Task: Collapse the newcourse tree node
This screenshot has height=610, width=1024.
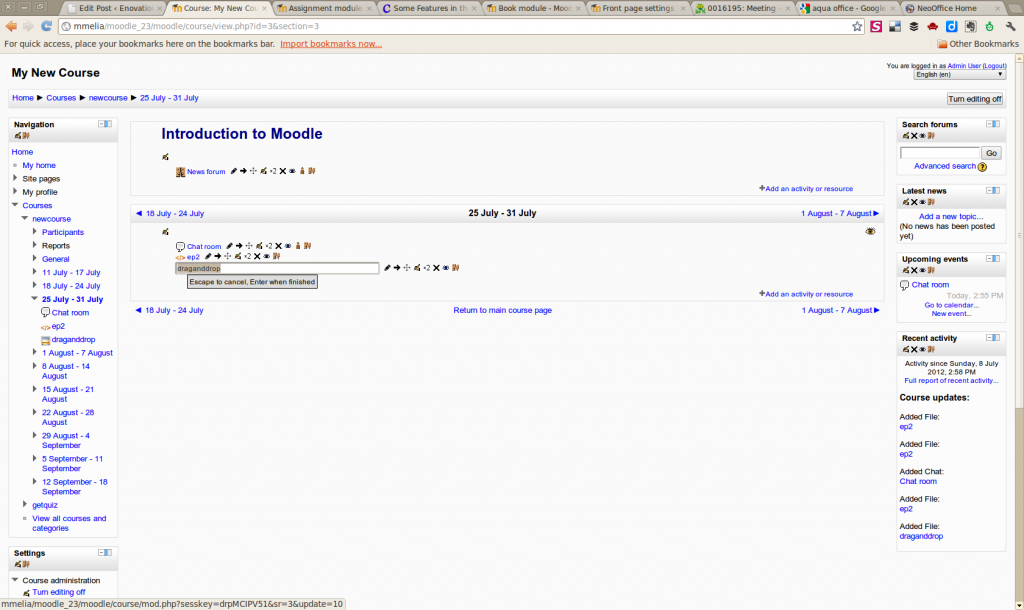Action: pos(25,218)
